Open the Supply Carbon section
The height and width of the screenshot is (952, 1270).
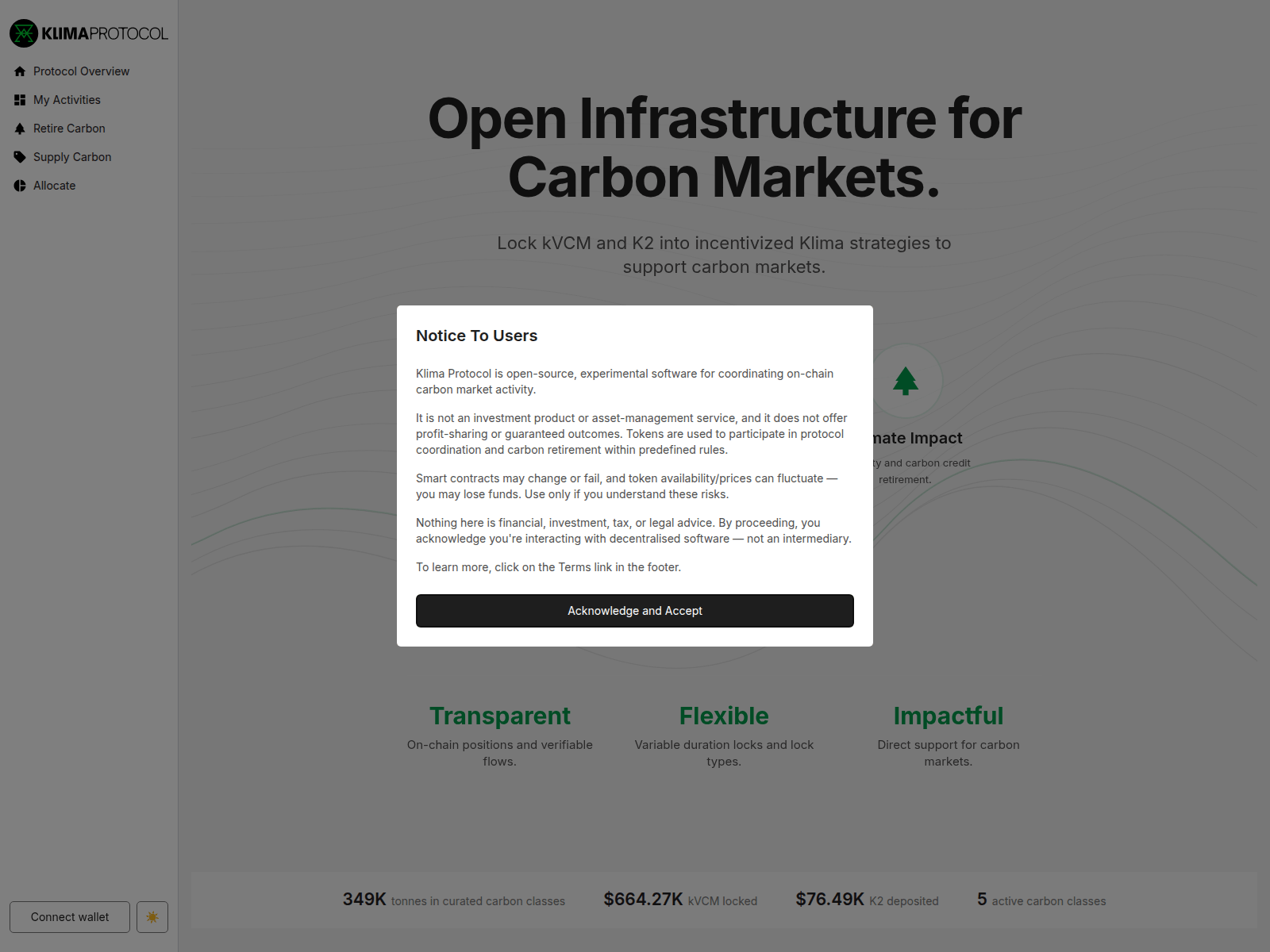click(x=72, y=157)
